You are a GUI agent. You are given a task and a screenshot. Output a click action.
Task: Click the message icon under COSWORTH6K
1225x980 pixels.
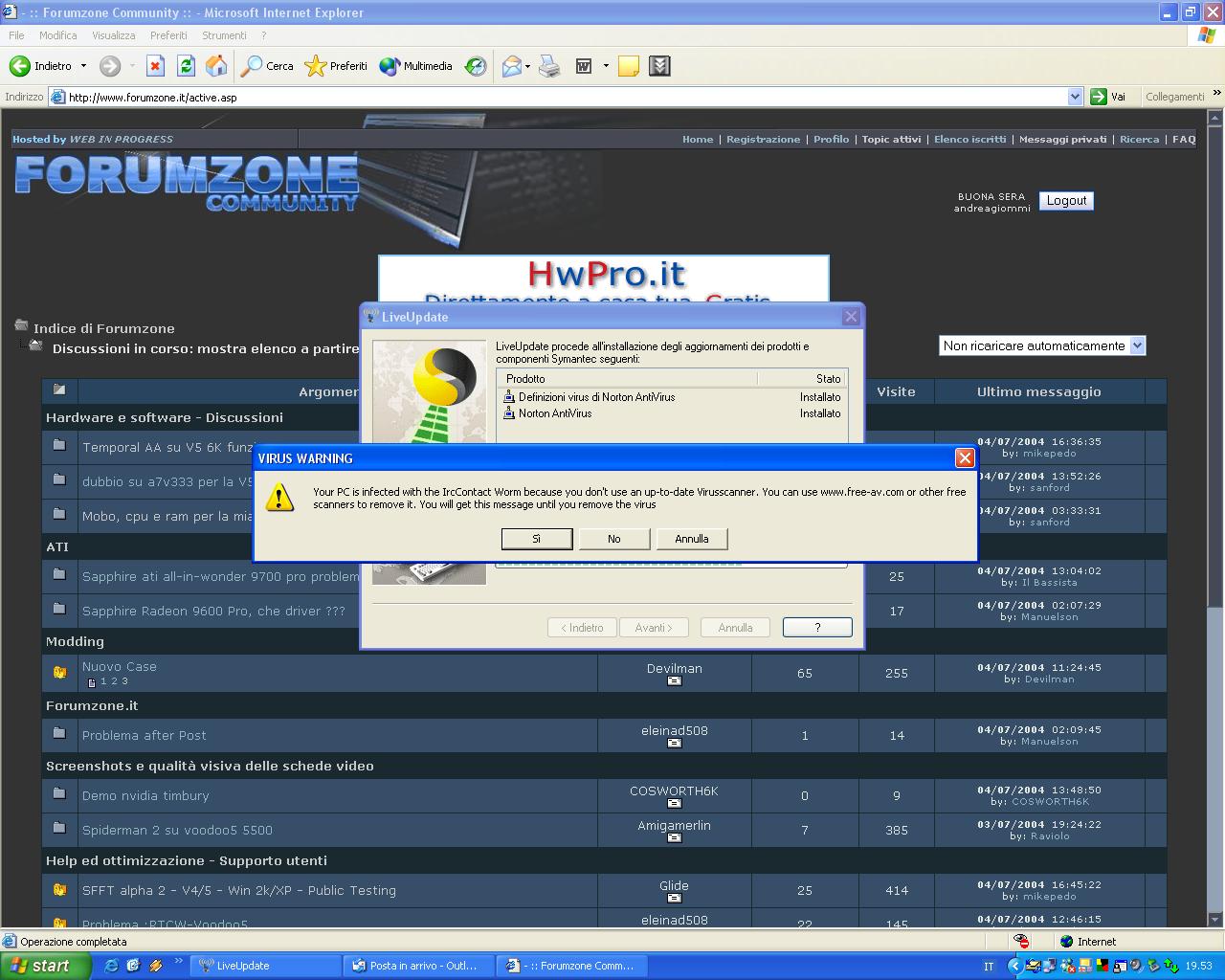pos(674,803)
